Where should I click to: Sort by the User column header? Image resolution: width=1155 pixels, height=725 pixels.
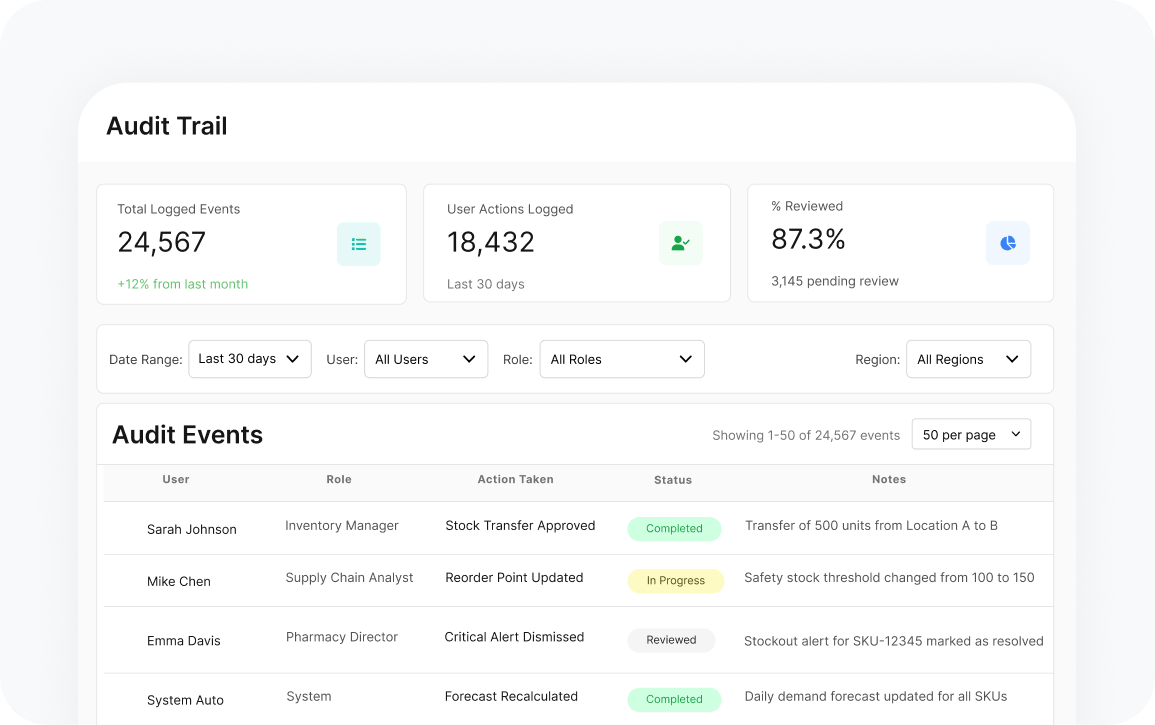pos(176,480)
